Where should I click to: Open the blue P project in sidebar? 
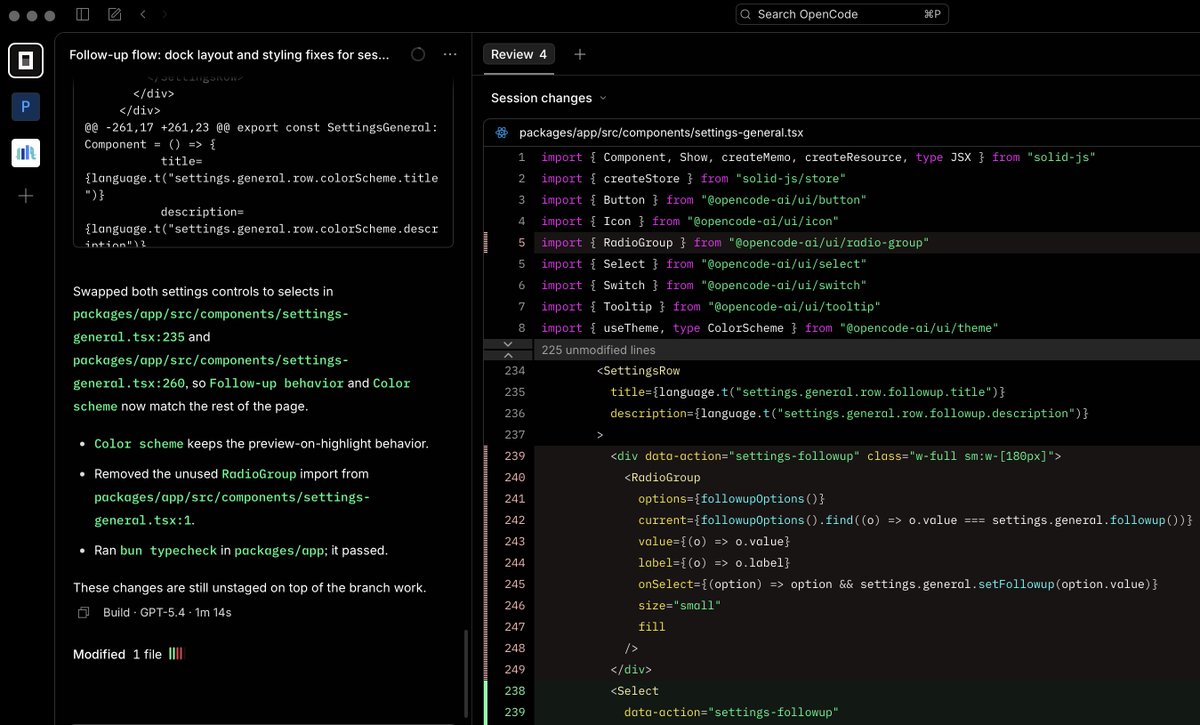tap(26, 107)
